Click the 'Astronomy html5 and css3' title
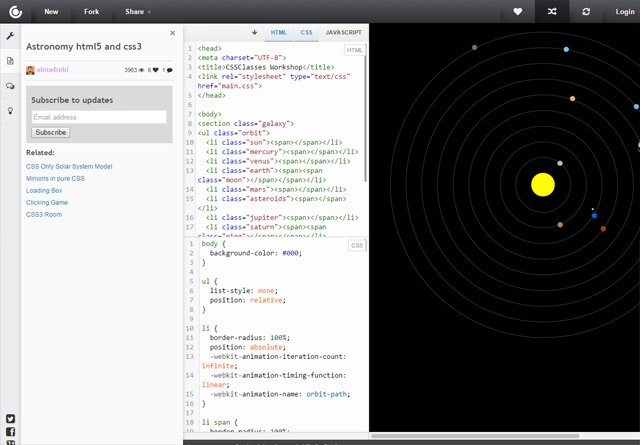 coord(84,47)
